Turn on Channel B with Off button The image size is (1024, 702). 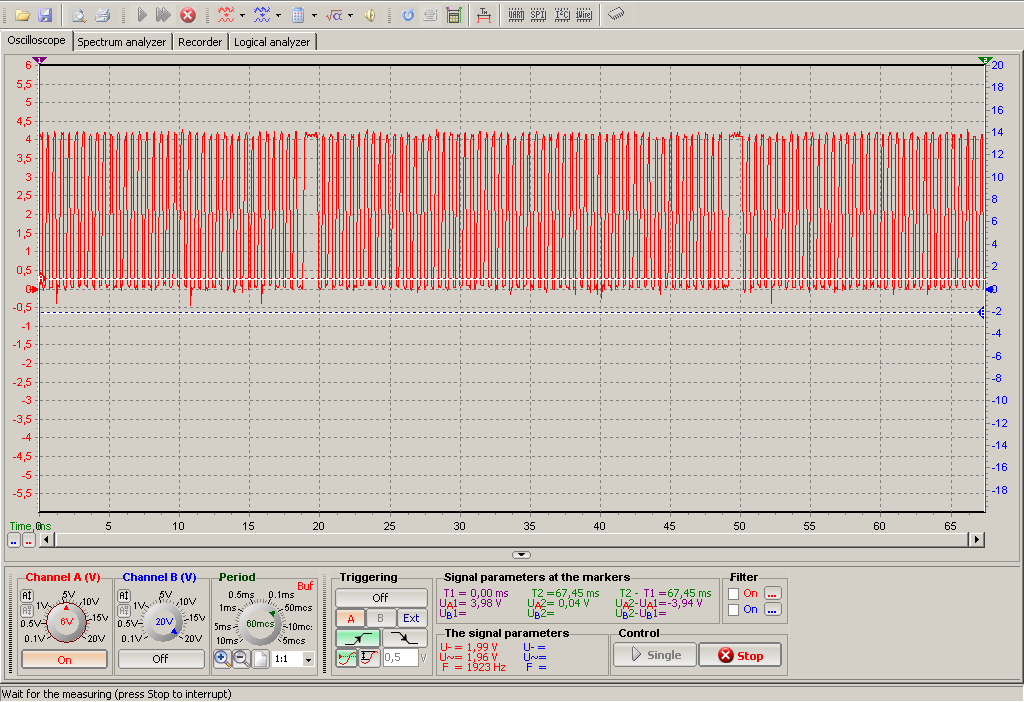(161, 660)
